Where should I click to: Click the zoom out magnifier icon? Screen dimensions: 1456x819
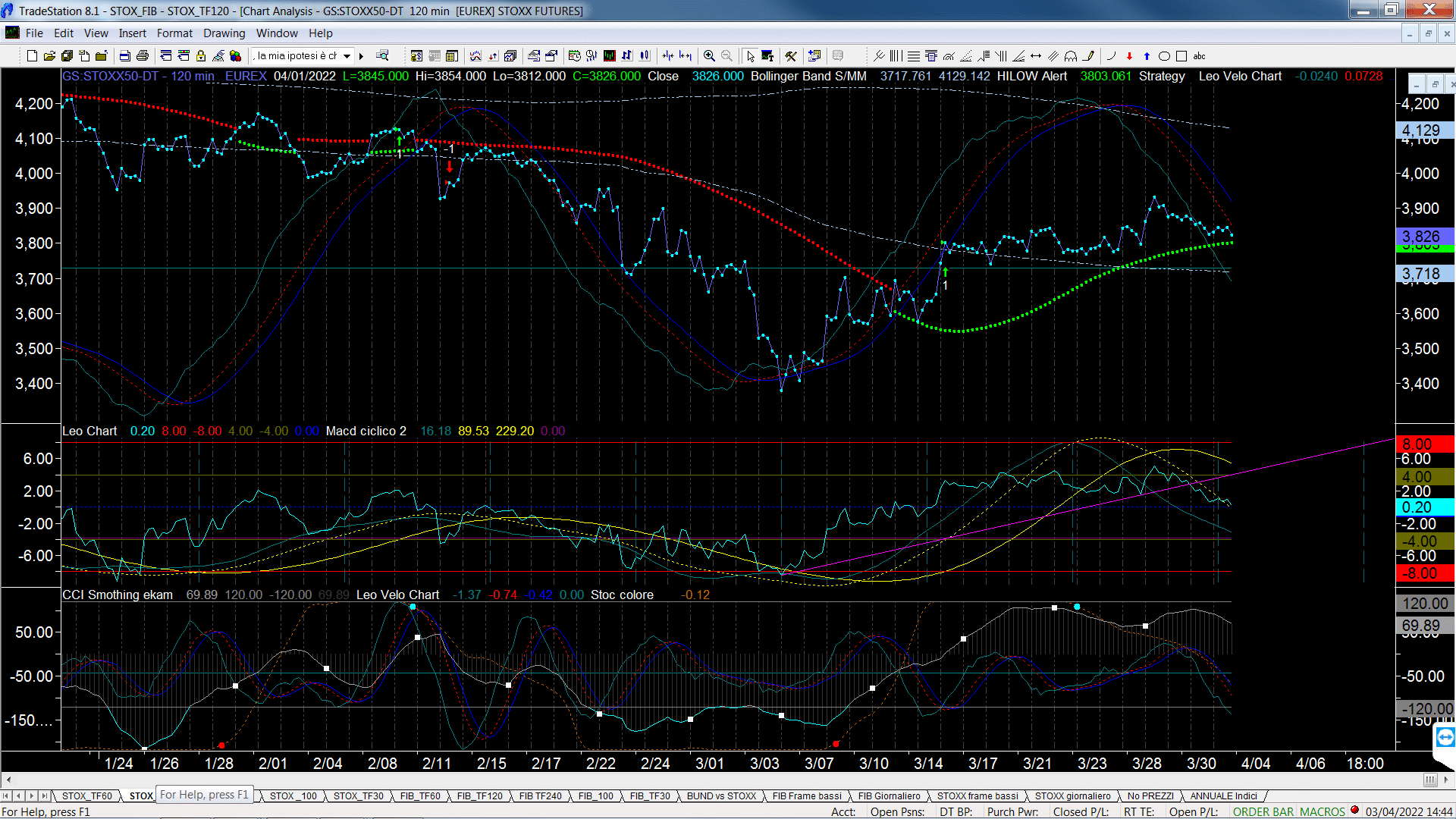[x=726, y=55]
